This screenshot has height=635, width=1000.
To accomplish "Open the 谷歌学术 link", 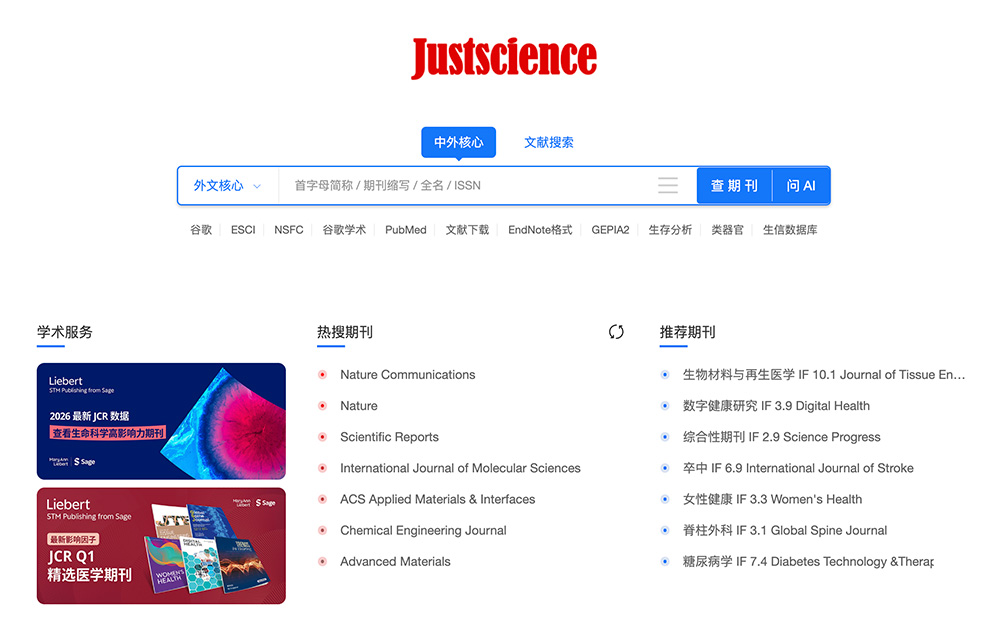I will pos(344,230).
